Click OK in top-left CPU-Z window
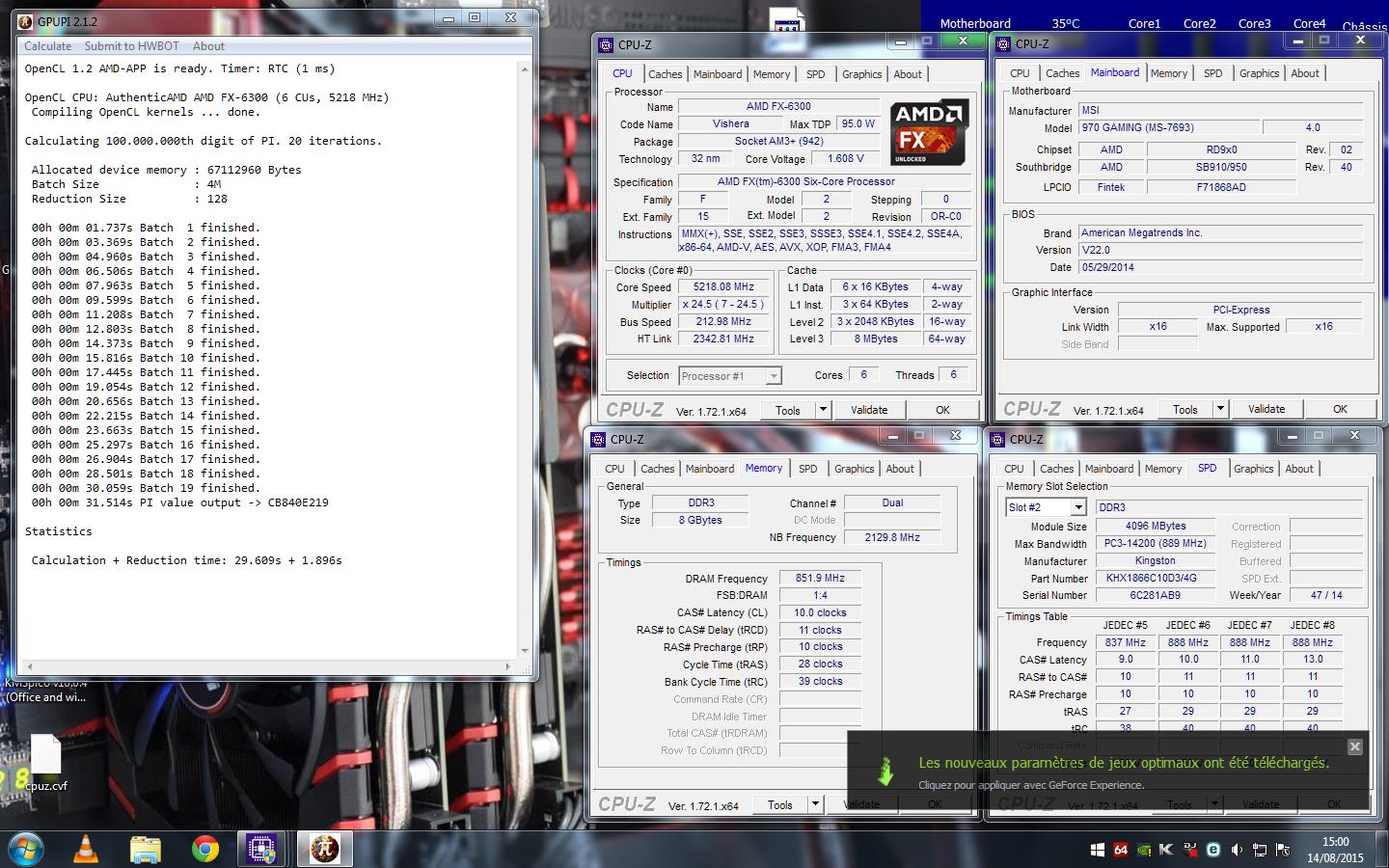Image resolution: width=1389 pixels, height=868 pixels. click(x=942, y=410)
